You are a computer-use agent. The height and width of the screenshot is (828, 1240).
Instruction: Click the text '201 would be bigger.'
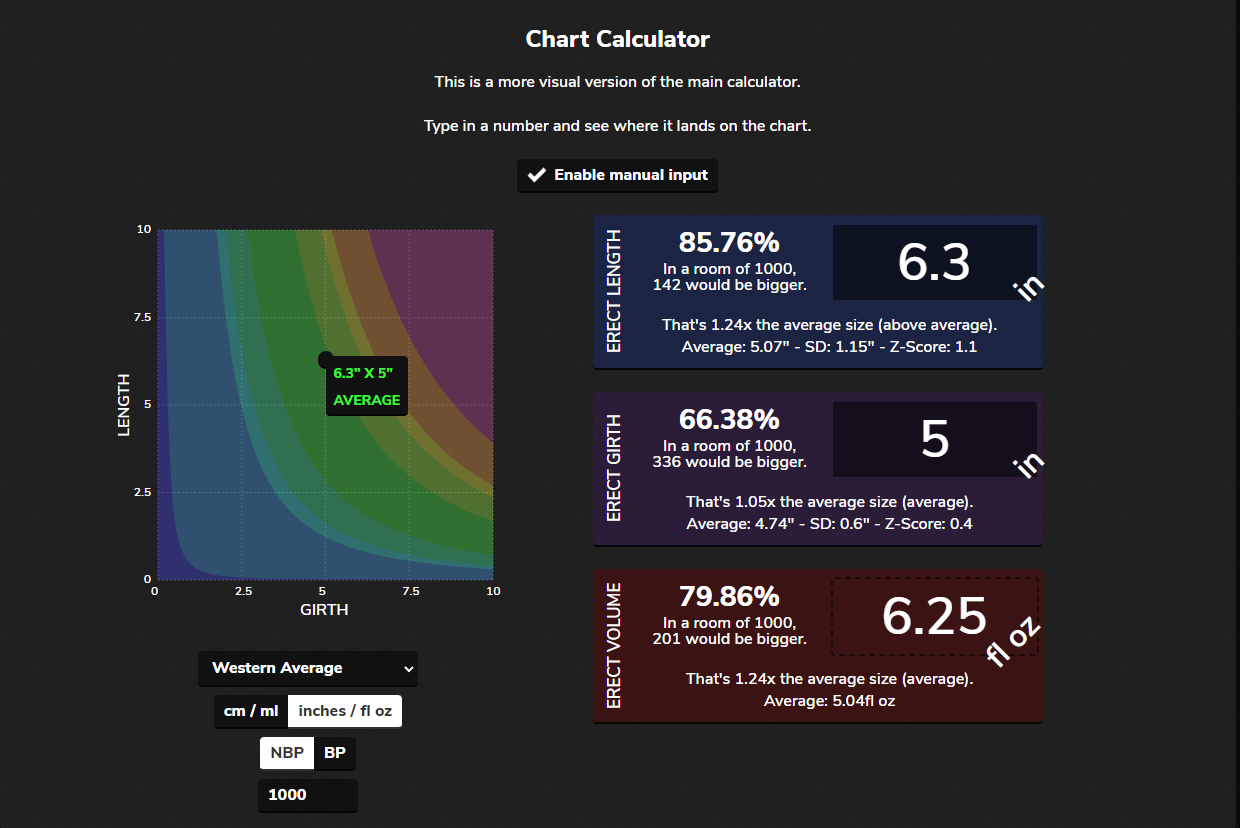[x=730, y=639]
